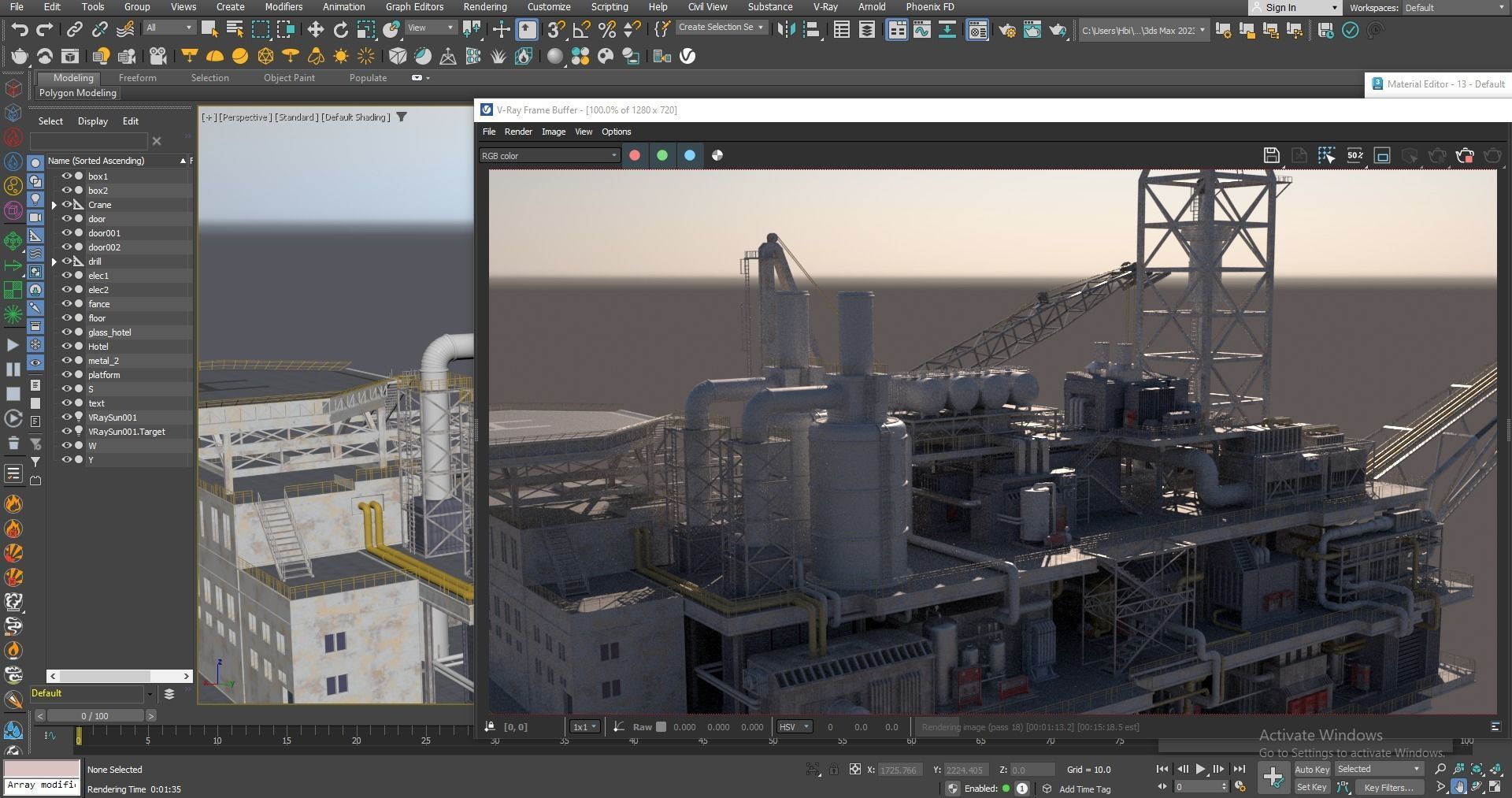
Task: Switch to the Freeform ribbon tab
Action: pyautogui.click(x=138, y=78)
